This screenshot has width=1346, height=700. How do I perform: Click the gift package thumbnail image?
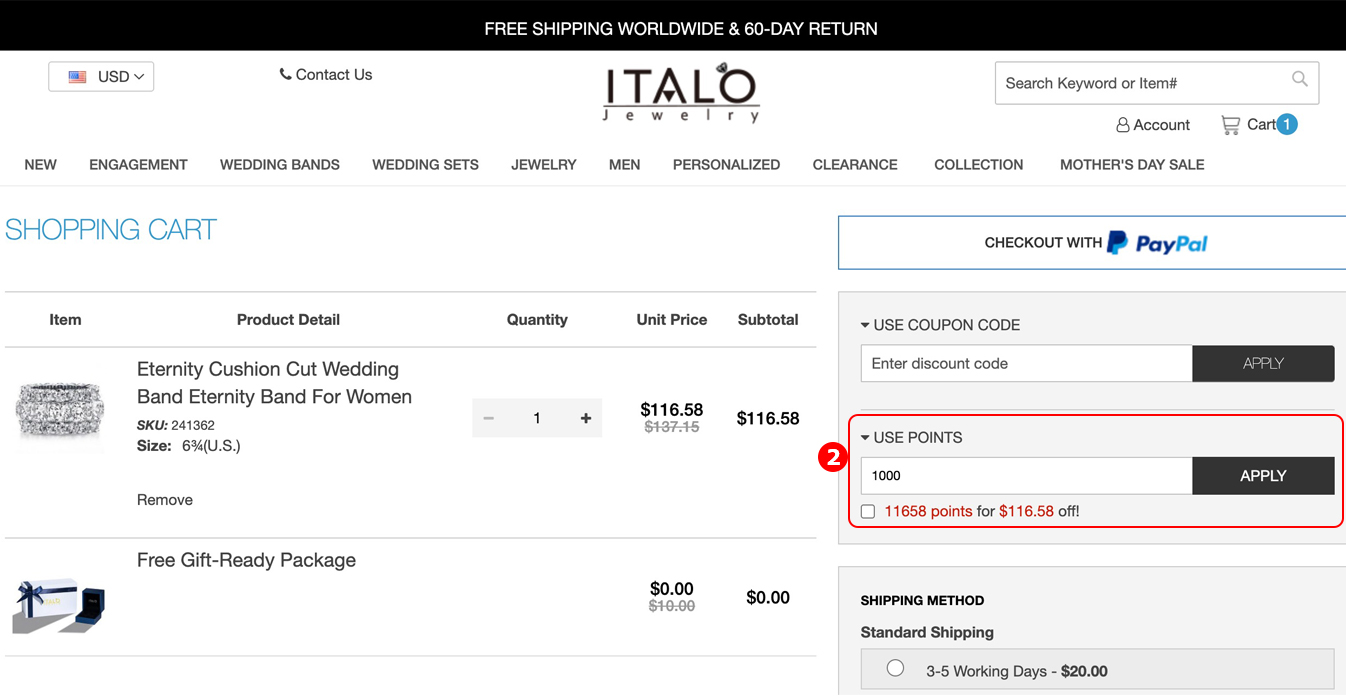click(x=60, y=604)
